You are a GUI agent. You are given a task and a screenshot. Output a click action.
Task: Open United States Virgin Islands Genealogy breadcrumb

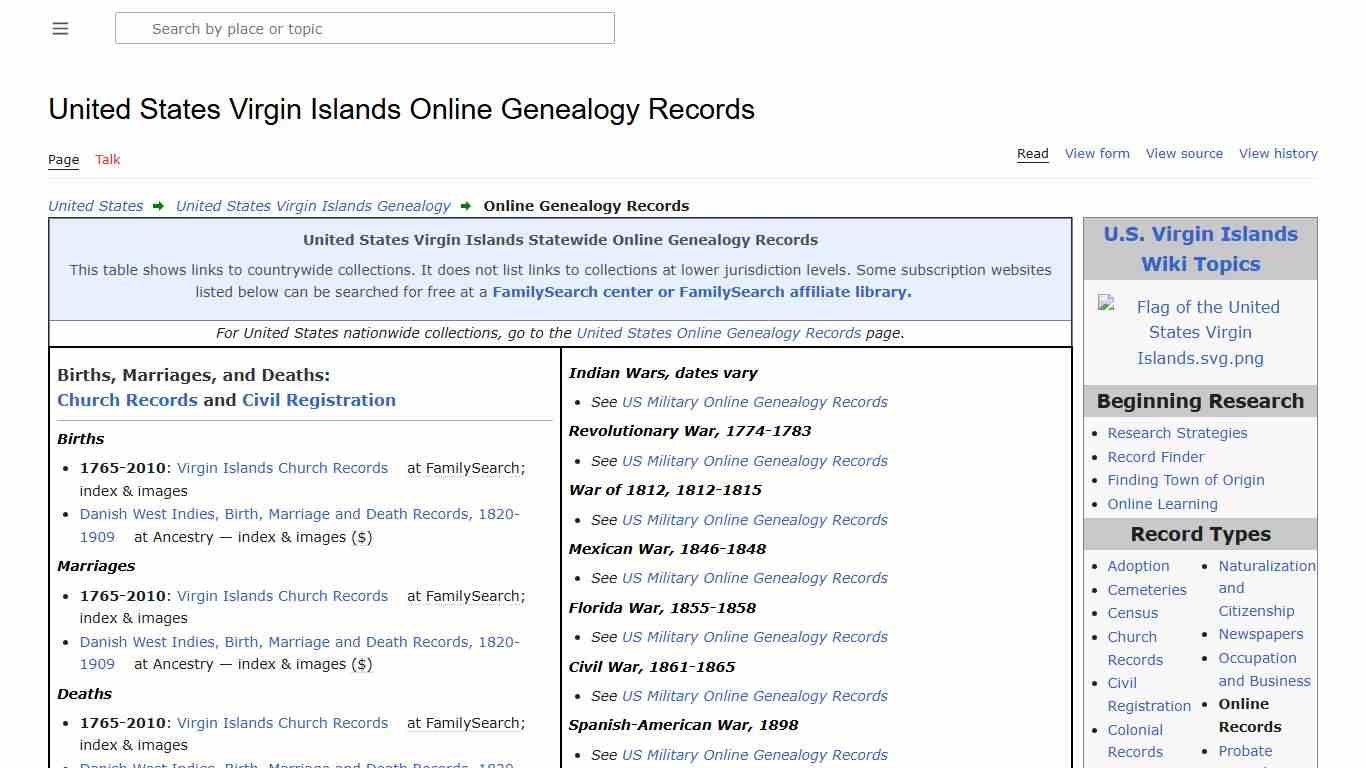coord(313,205)
